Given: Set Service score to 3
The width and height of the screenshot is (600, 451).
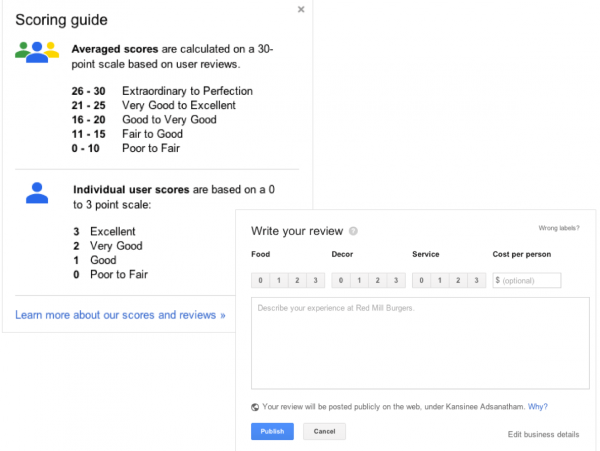Looking at the screenshot, I should (476, 280).
